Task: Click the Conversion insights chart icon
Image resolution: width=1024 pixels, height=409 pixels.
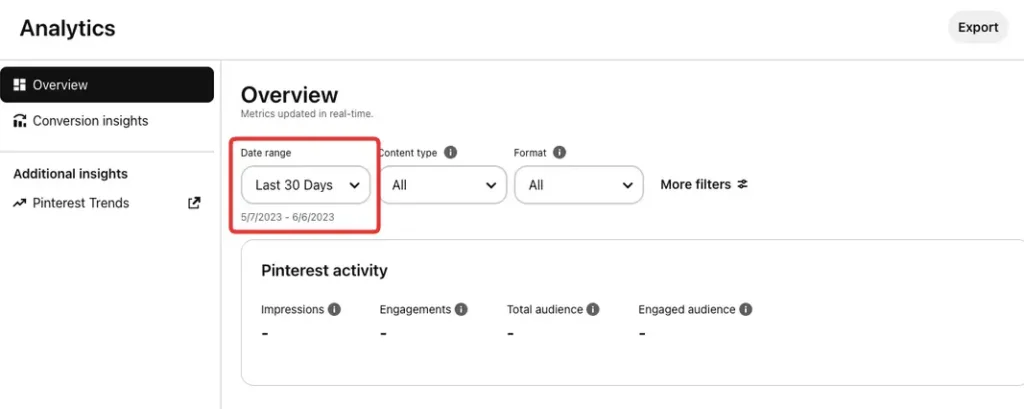Action: [20, 121]
